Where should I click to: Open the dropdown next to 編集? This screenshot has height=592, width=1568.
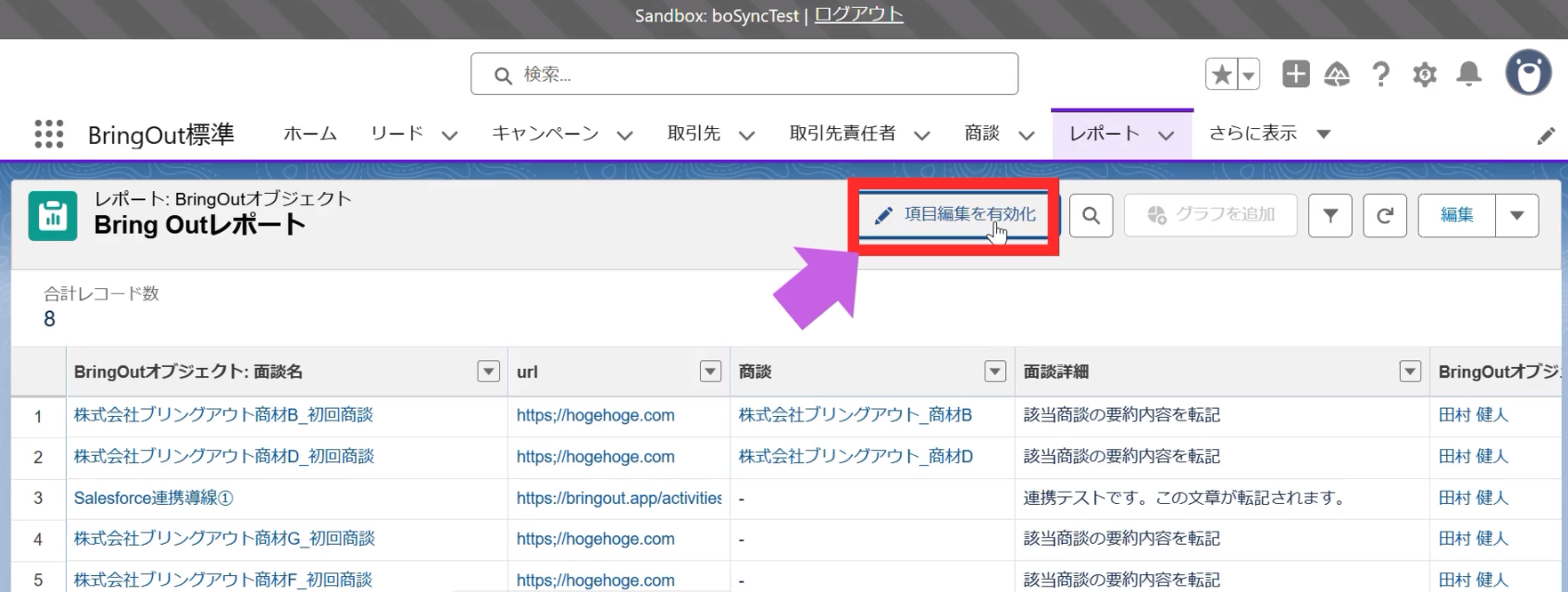(1517, 215)
